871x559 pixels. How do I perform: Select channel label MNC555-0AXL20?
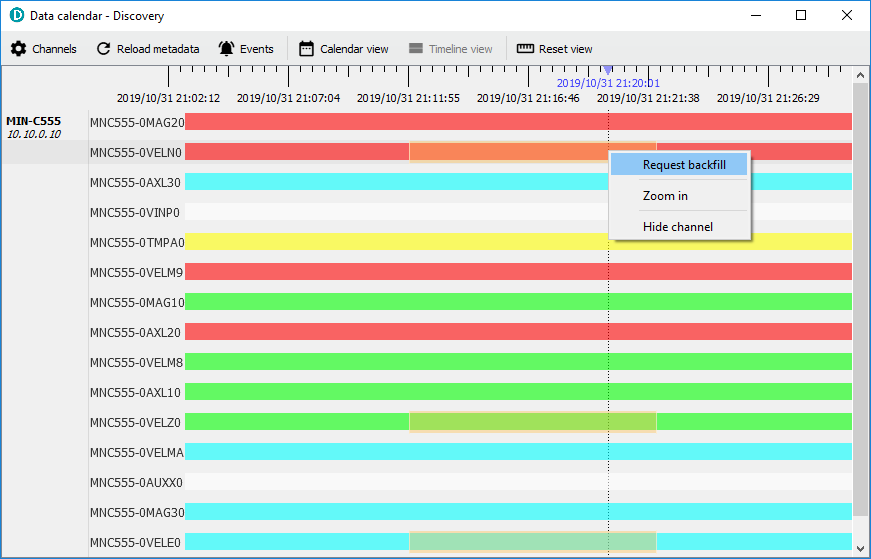(x=136, y=332)
